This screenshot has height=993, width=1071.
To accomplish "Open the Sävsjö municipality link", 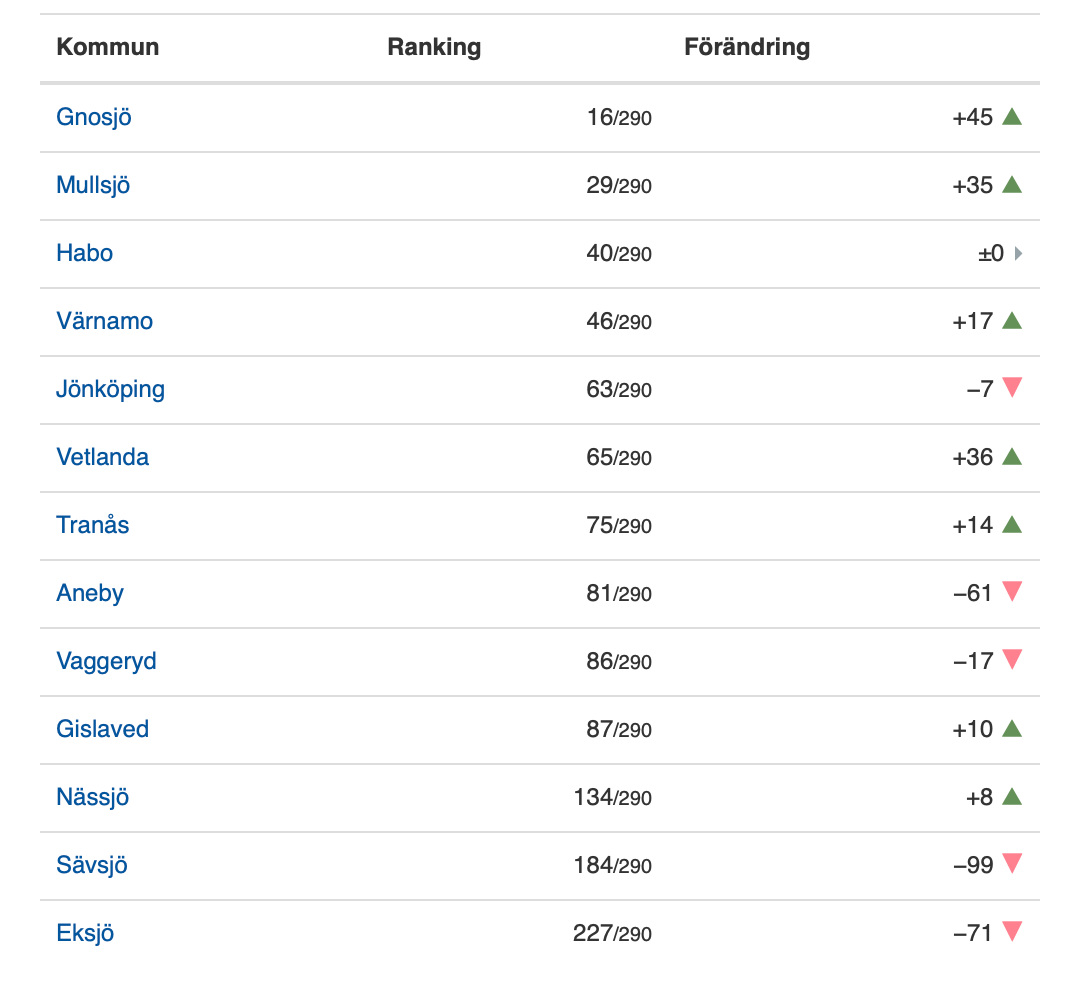I will coord(92,865).
